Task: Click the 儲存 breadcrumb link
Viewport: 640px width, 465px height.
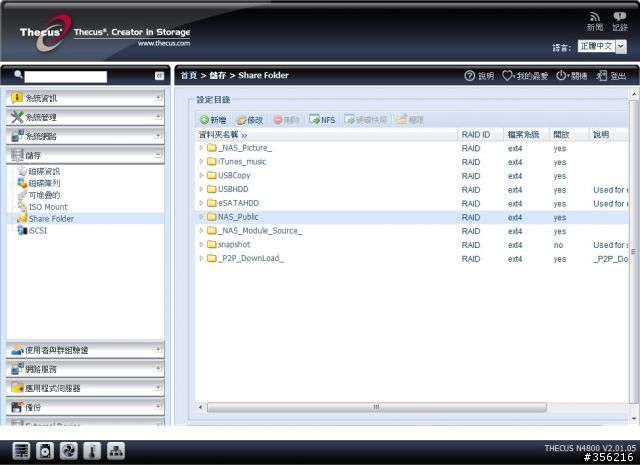Action: [x=218, y=76]
